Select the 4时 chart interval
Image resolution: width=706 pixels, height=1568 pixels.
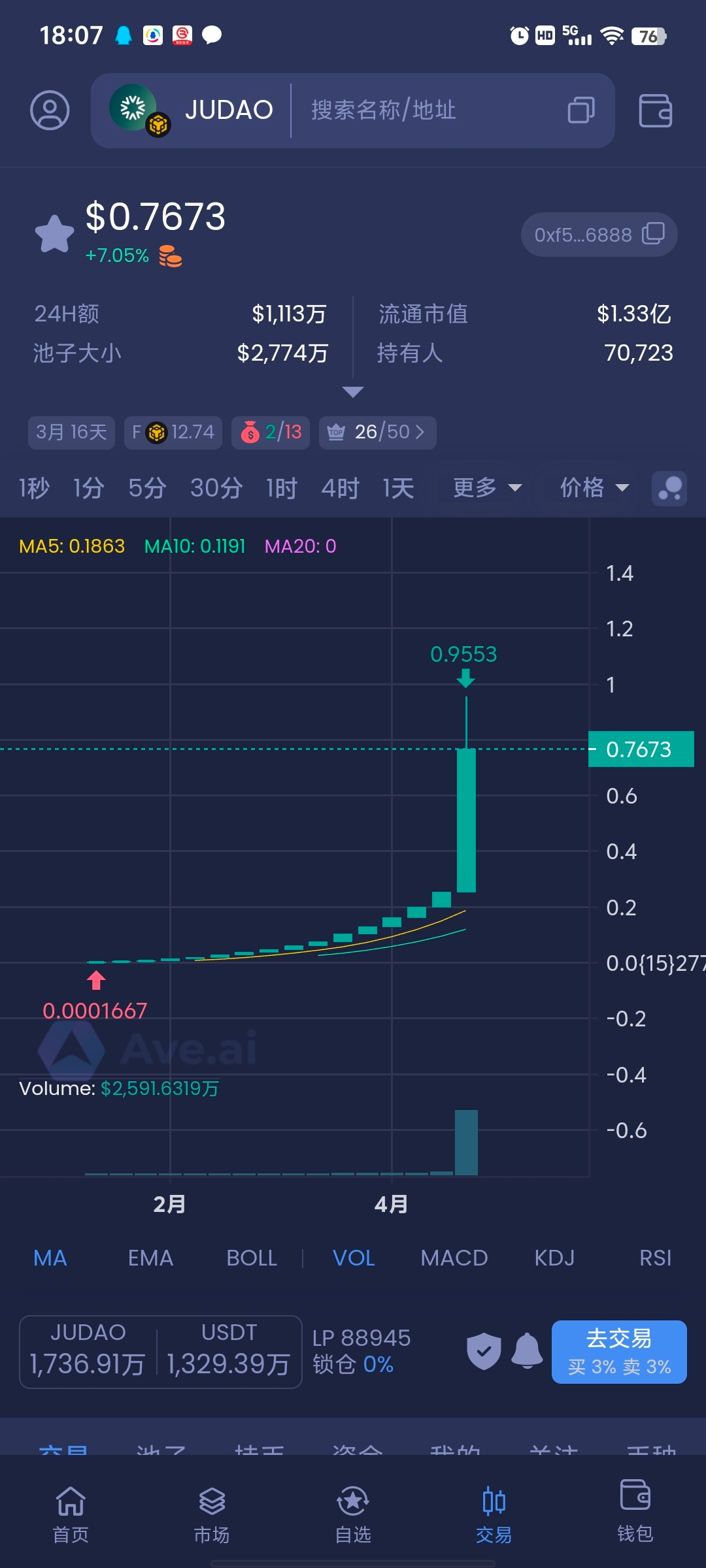[340, 488]
